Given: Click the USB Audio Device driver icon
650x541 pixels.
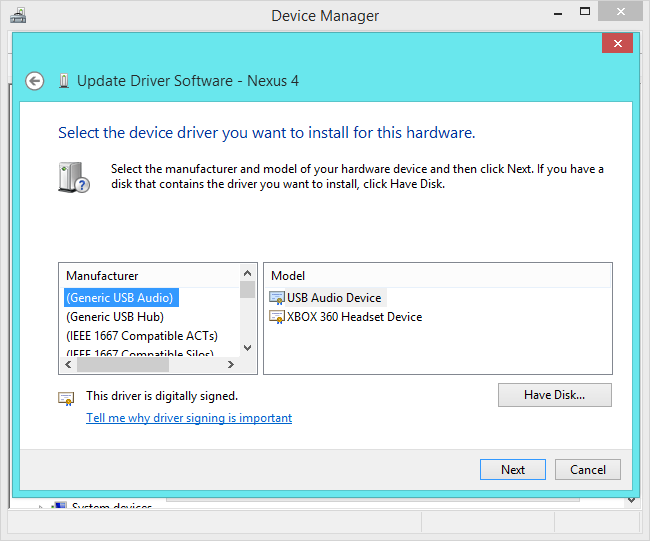Looking at the screenshot, I should tap(277, 297).
